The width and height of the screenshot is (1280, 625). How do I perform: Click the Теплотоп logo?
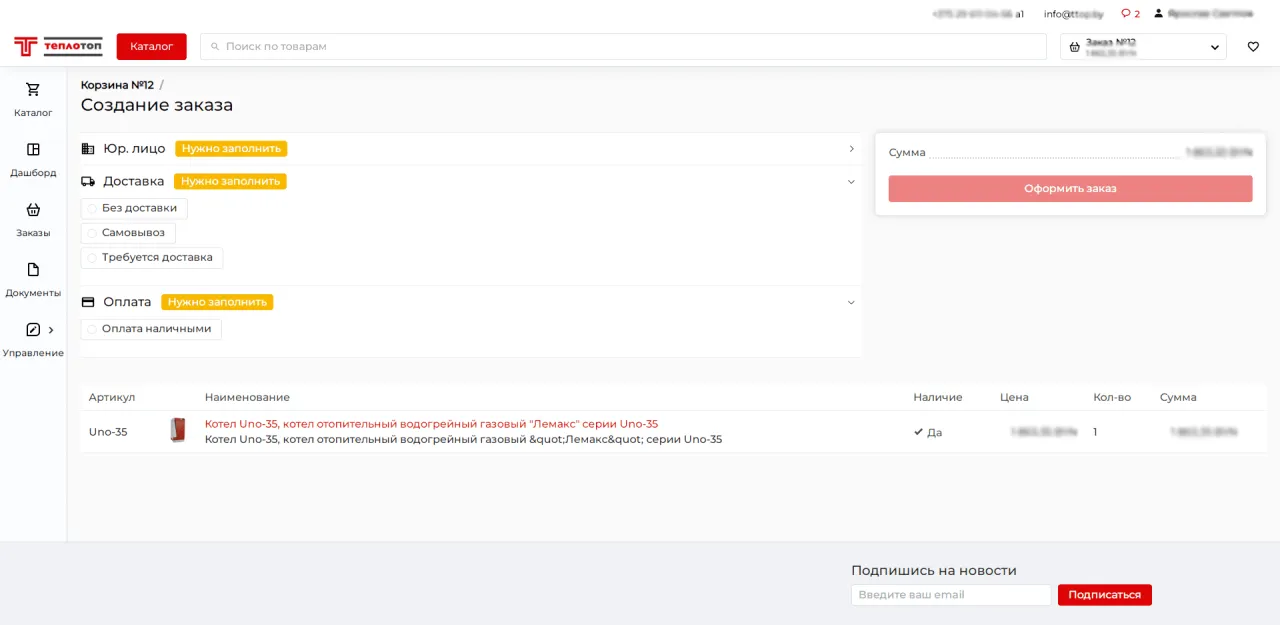[58, 47]
